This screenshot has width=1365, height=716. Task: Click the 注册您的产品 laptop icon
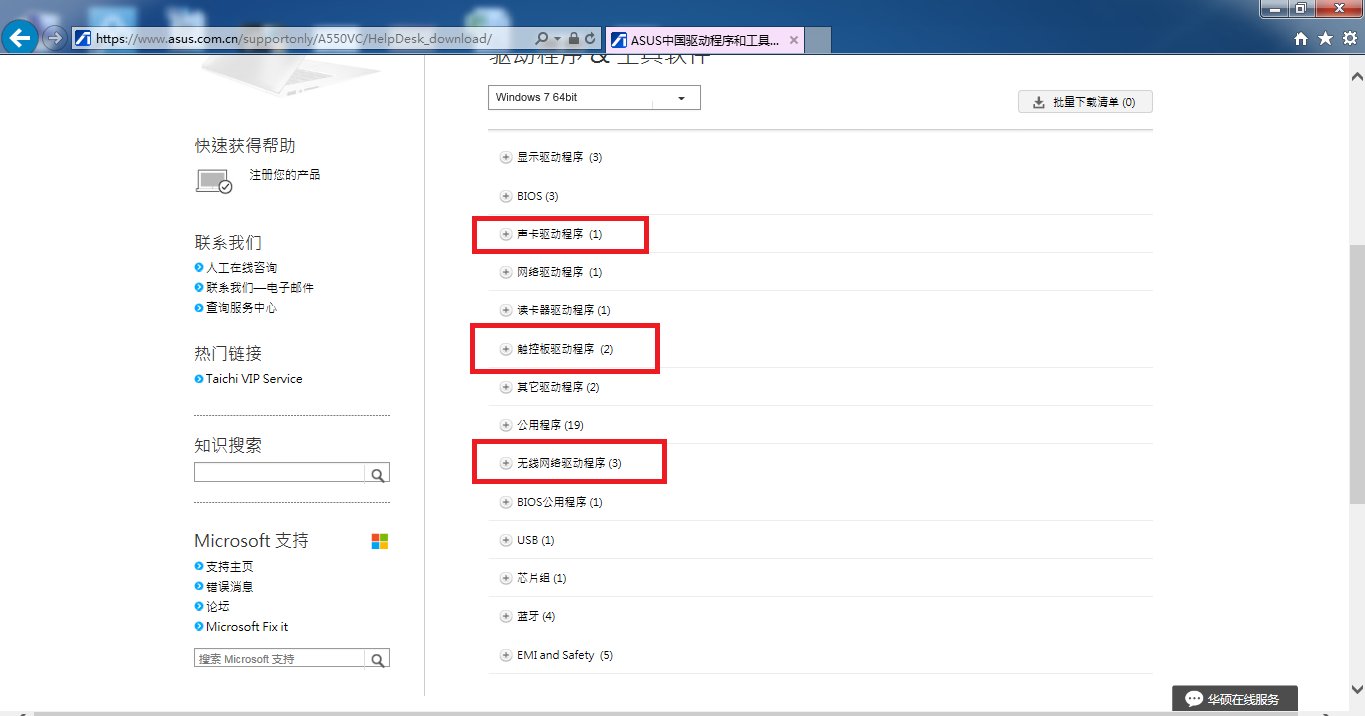213,181
